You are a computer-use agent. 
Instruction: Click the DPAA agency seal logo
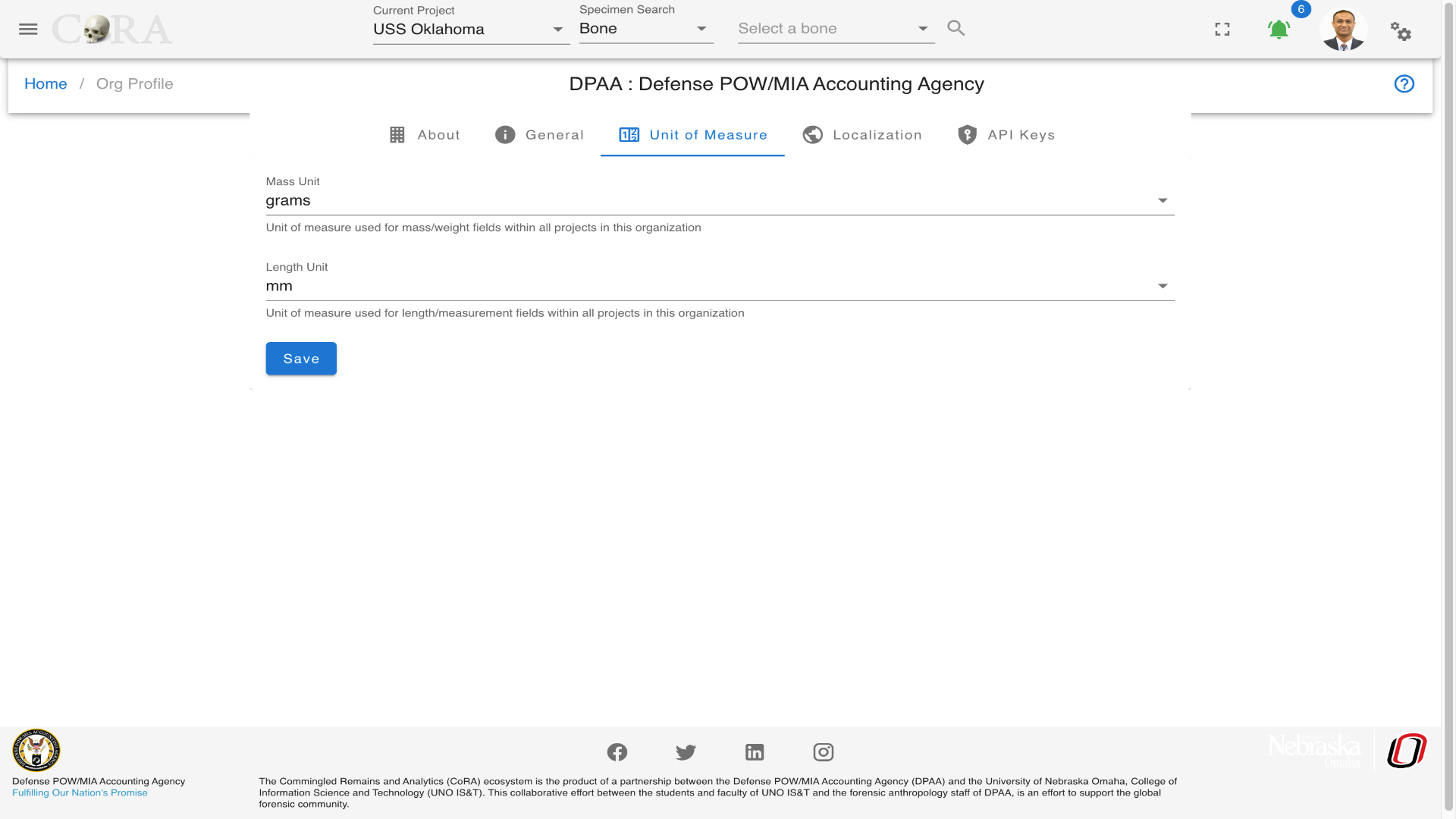pyautogui.click(x=36, y=750)
